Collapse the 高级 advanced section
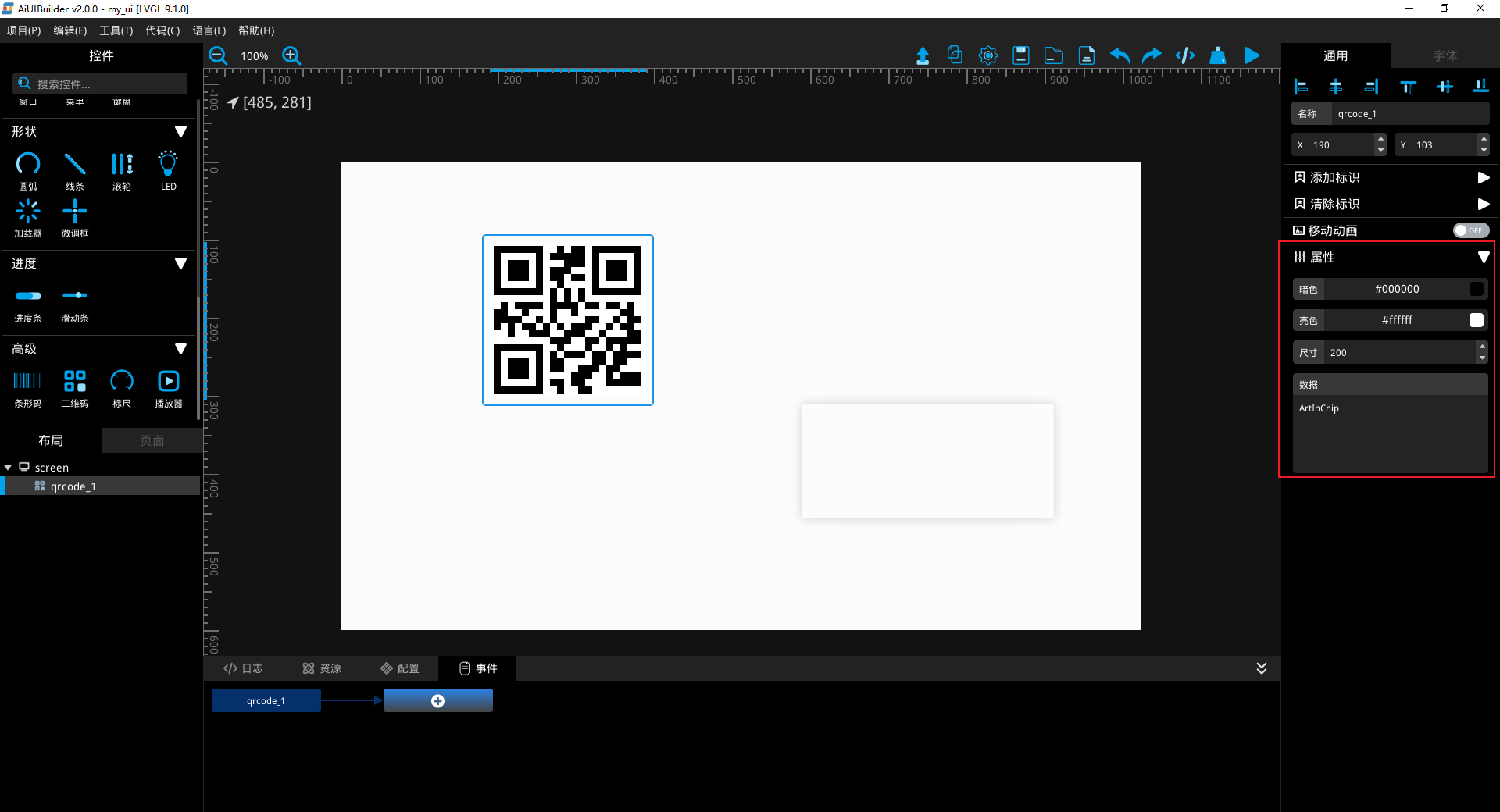This screenshot has width=1500, height=812. (x=180, y=348)
